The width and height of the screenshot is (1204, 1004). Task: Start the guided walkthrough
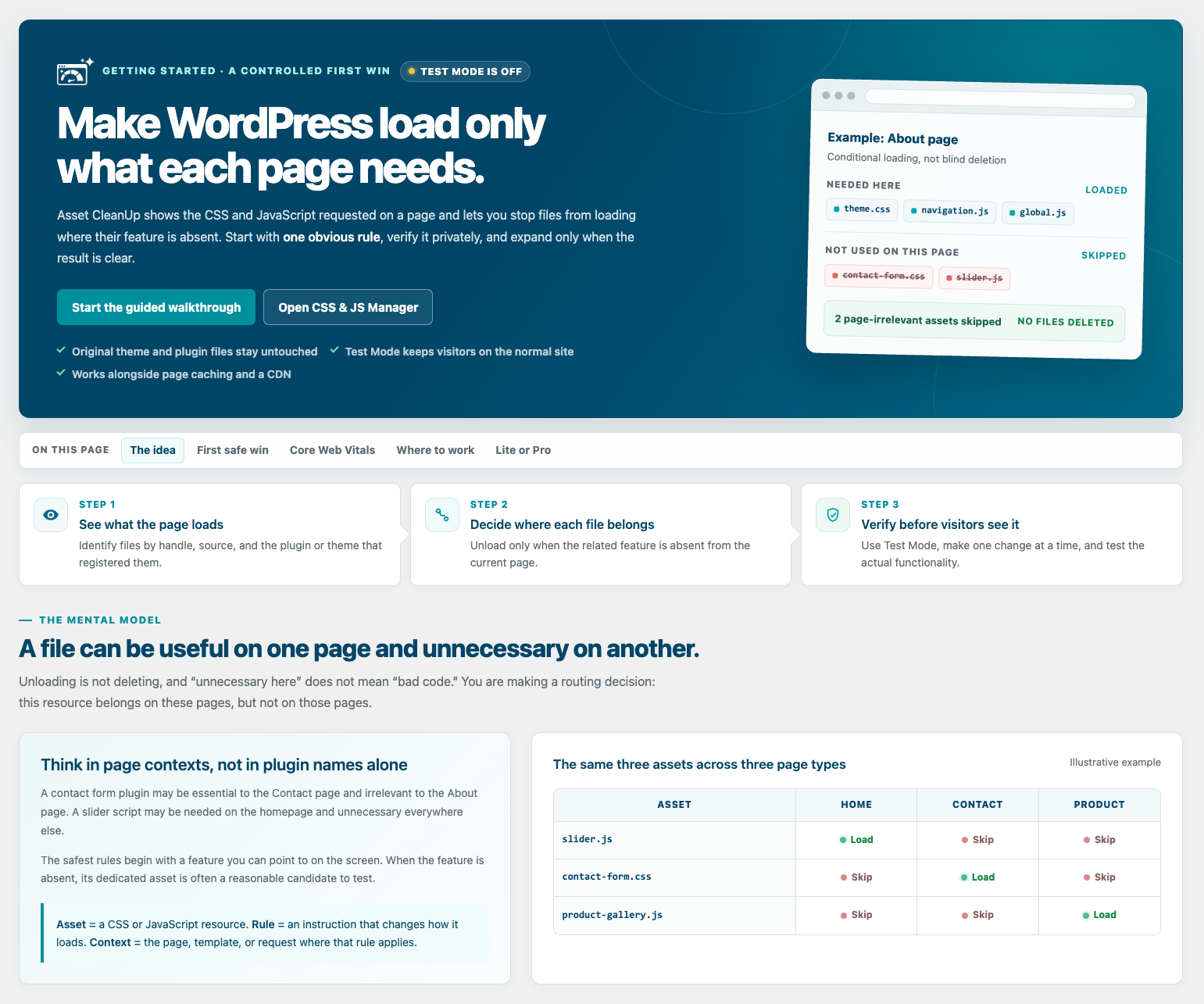pyautogui.click(x=156, y=307)
